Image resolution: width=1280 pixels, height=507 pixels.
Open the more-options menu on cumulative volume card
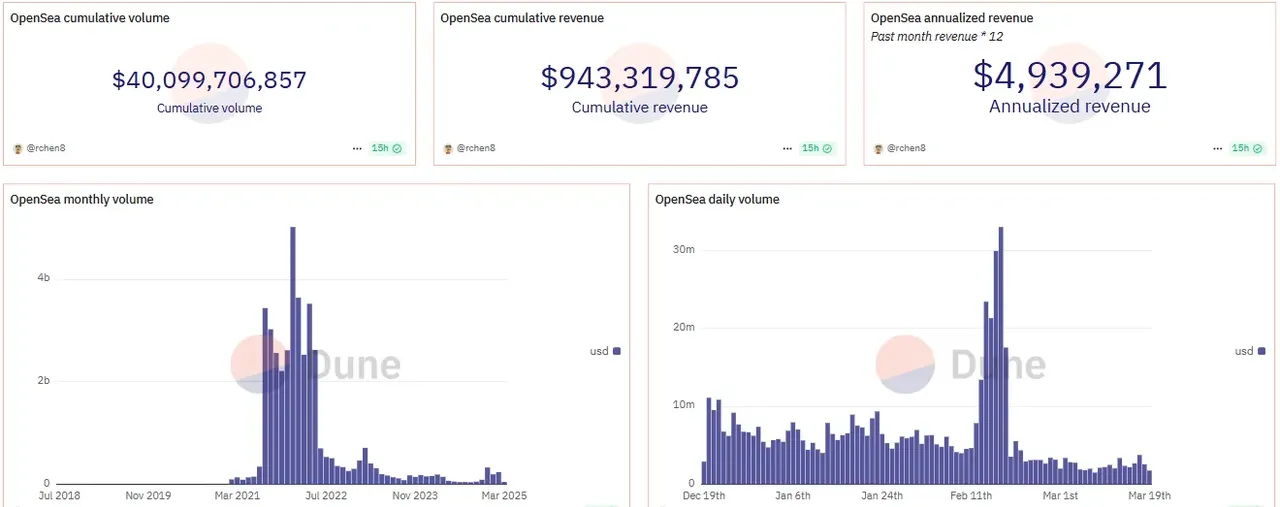coord(357,148)
